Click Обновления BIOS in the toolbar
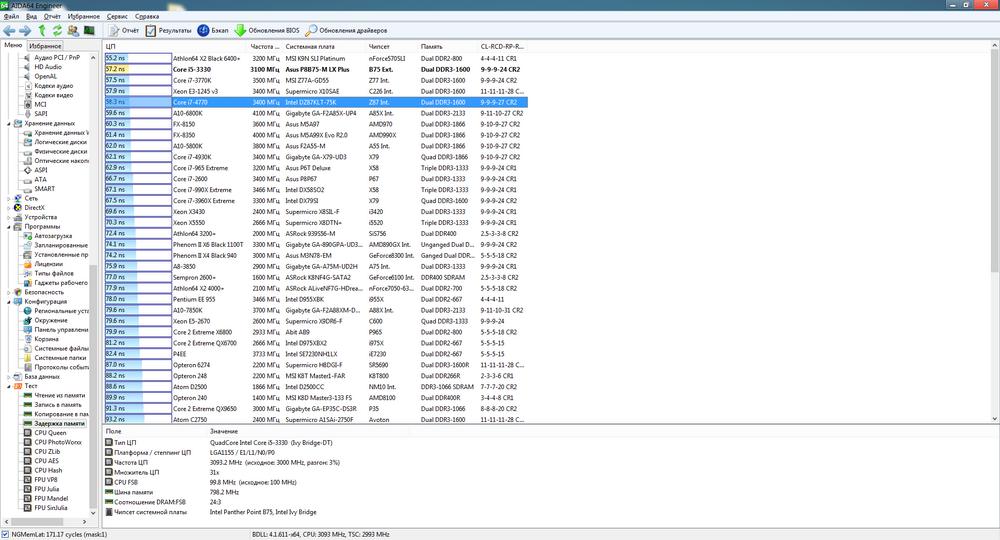The image size is (1000, 540). (267, 31)
